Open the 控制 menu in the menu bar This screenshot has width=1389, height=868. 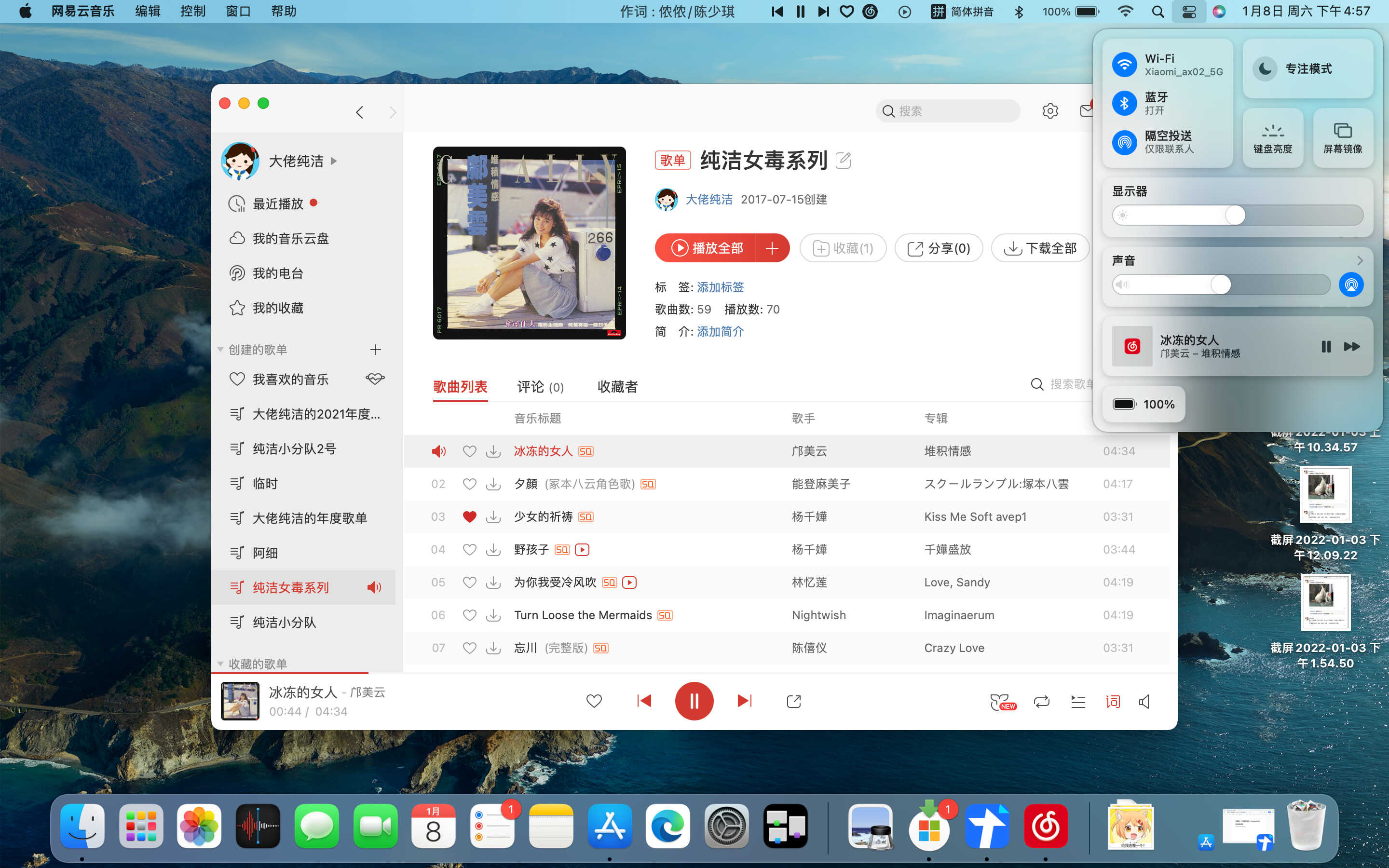192,12
